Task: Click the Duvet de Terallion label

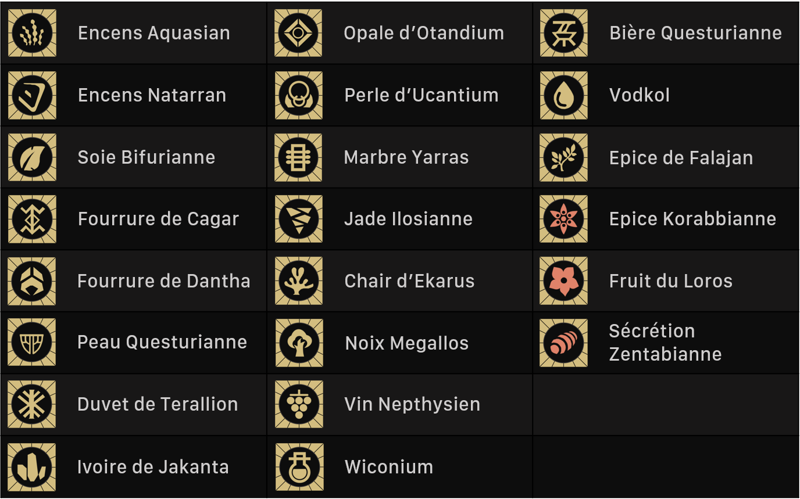Action: click(158, 404)
